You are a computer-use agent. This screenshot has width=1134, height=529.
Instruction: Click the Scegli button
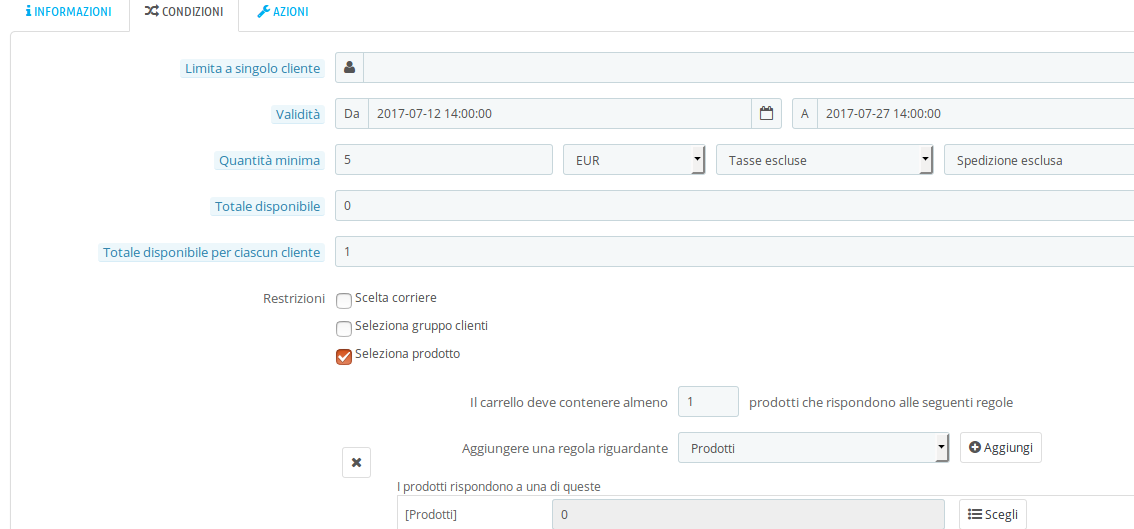[x=992, y=514]
